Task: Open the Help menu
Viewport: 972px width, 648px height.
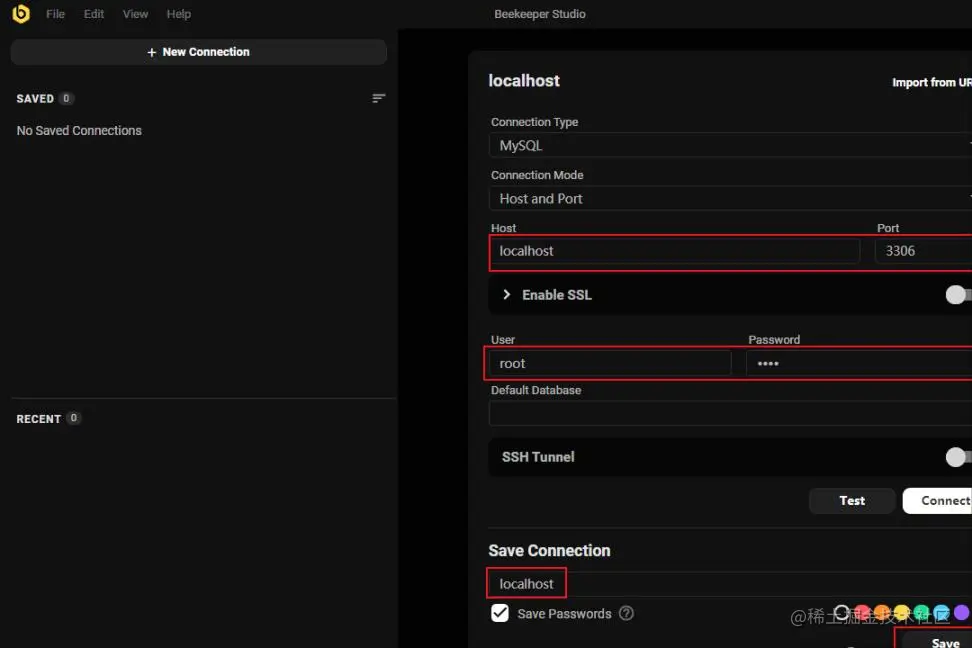Action: pos(179,14)
